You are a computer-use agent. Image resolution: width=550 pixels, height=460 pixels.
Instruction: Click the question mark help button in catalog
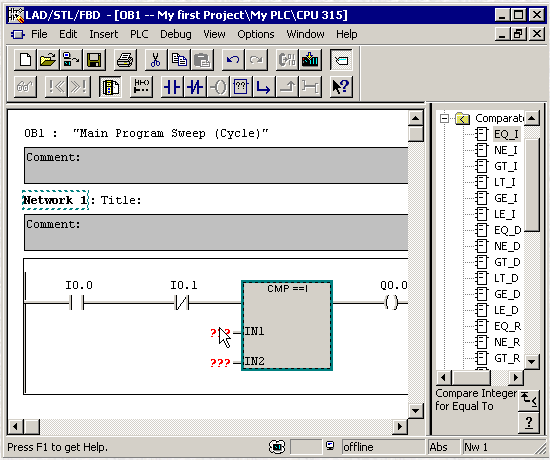pos(529,423)
